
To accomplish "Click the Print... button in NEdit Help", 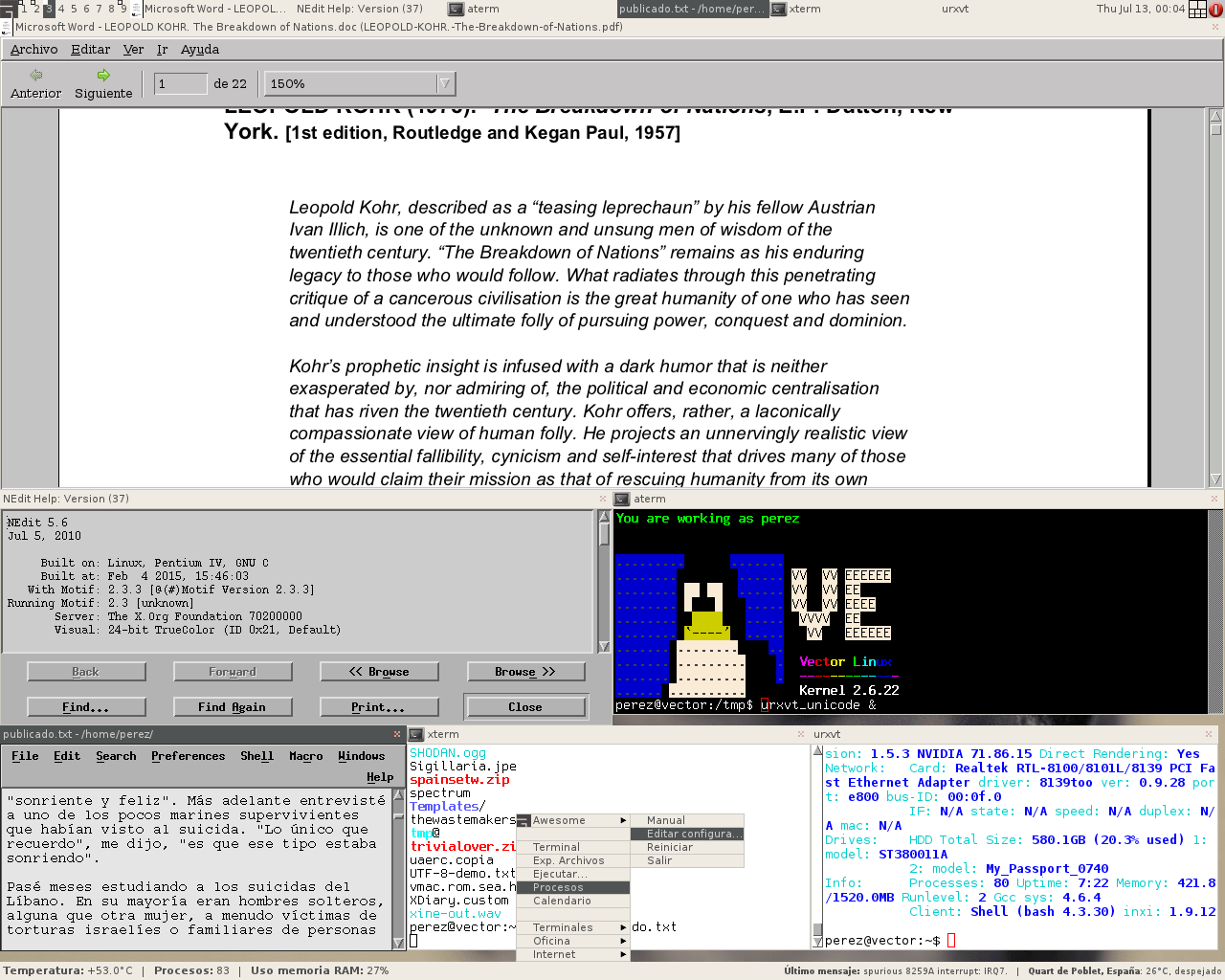I will 379,707.
